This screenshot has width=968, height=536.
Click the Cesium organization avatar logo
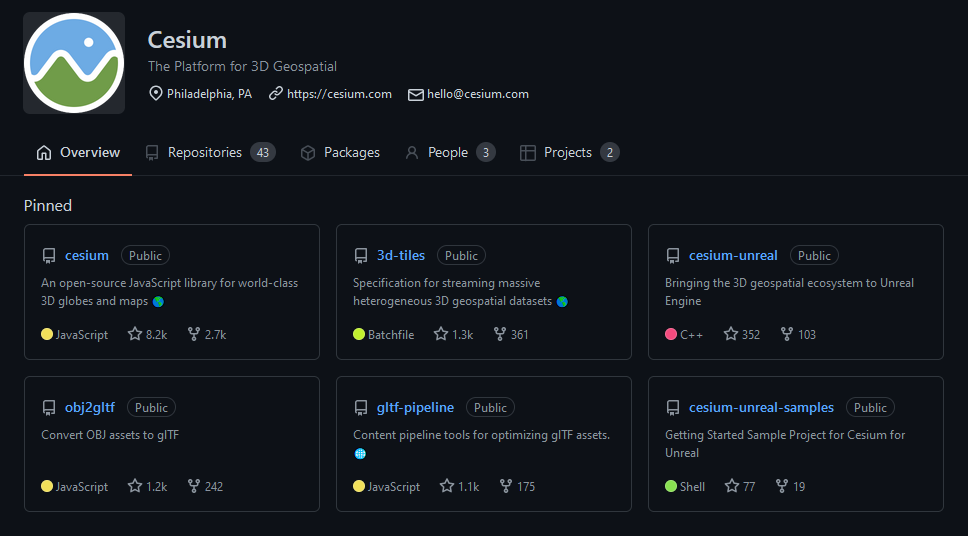74,63
